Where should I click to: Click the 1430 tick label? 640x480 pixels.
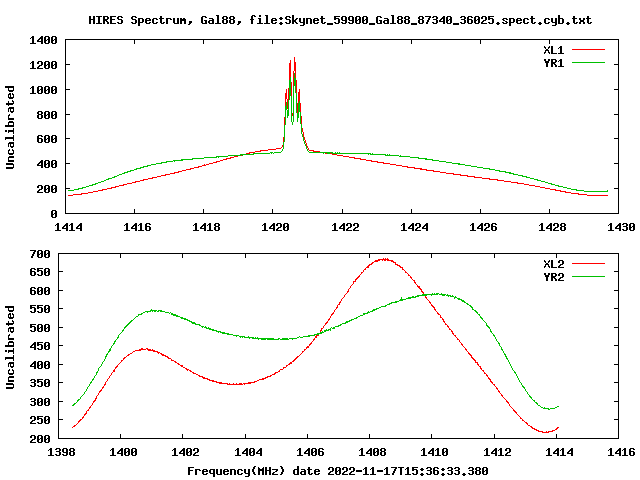(x=621, y=227)
